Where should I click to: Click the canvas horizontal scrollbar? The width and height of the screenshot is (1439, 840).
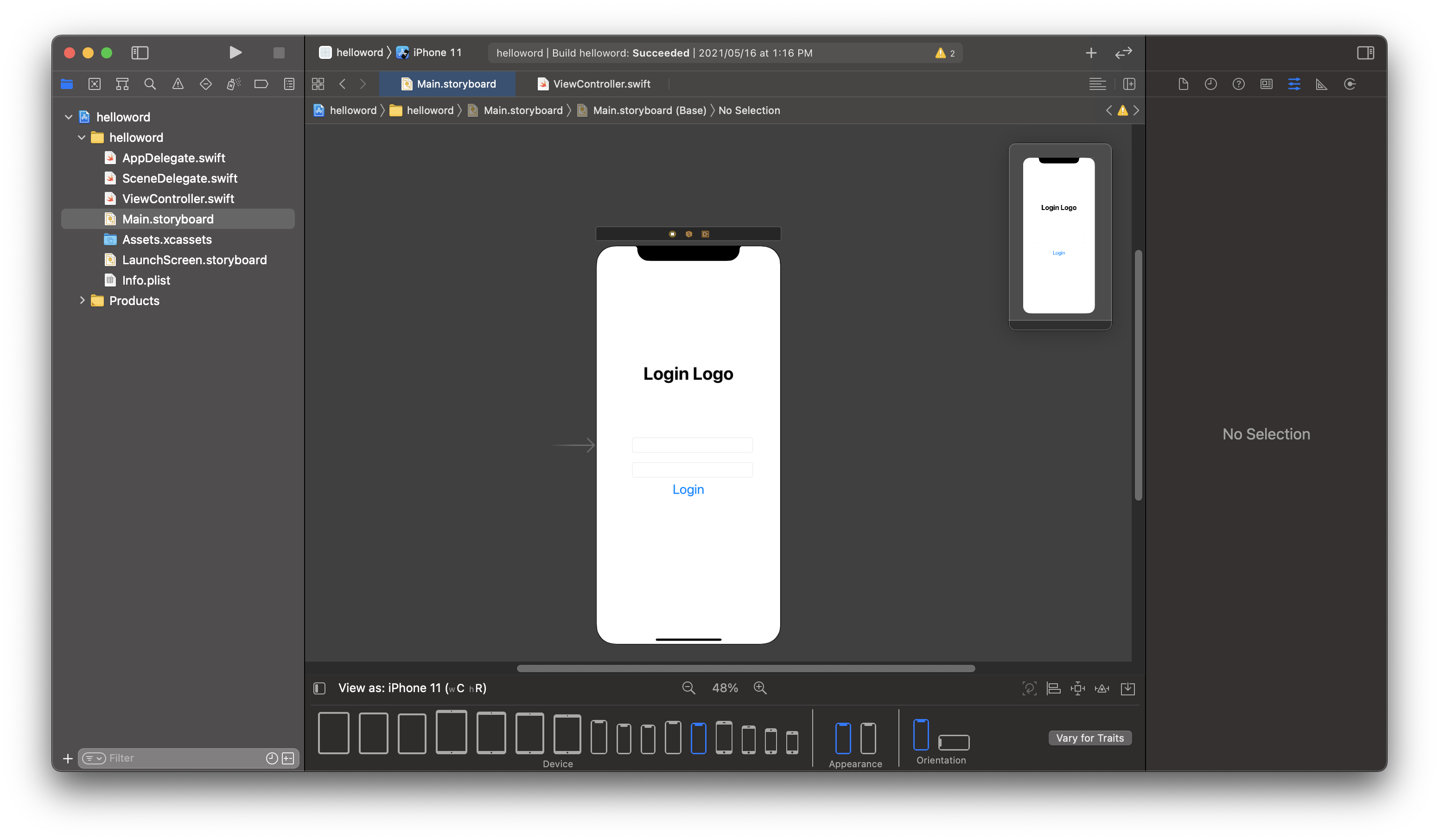(745, 668)
